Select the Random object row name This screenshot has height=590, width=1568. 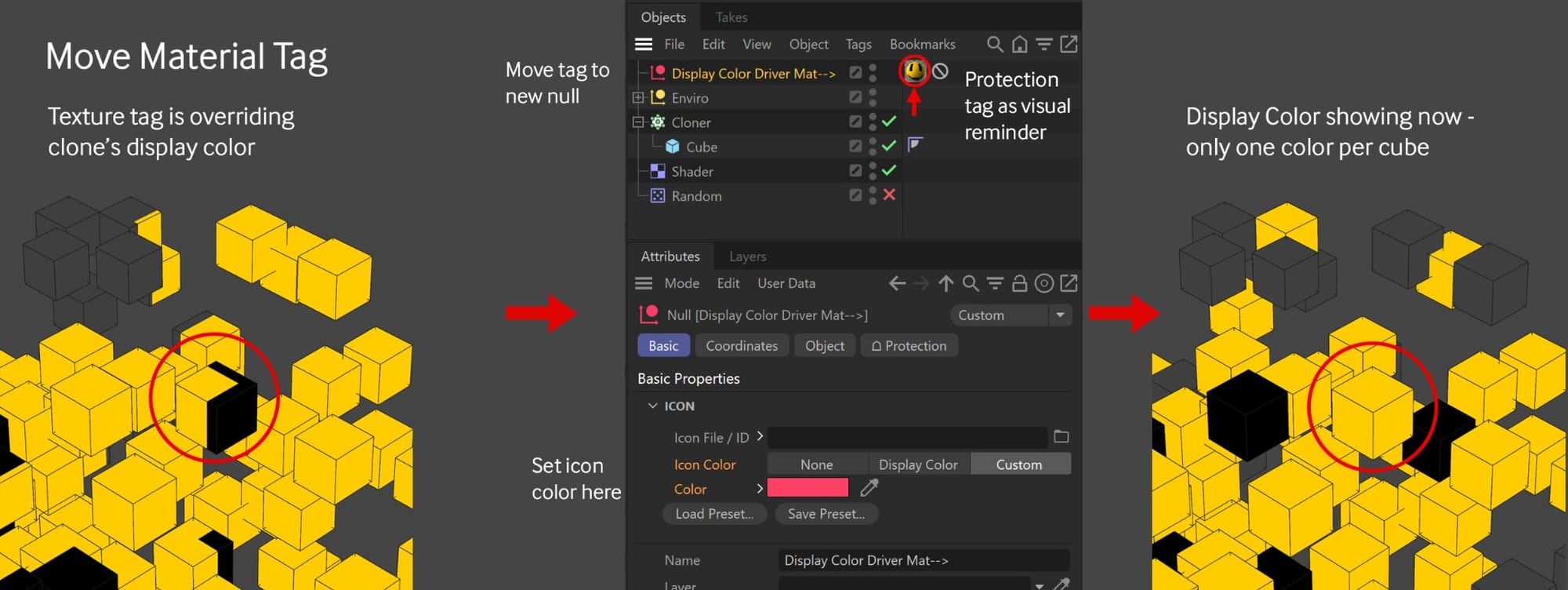coord(696,196)
